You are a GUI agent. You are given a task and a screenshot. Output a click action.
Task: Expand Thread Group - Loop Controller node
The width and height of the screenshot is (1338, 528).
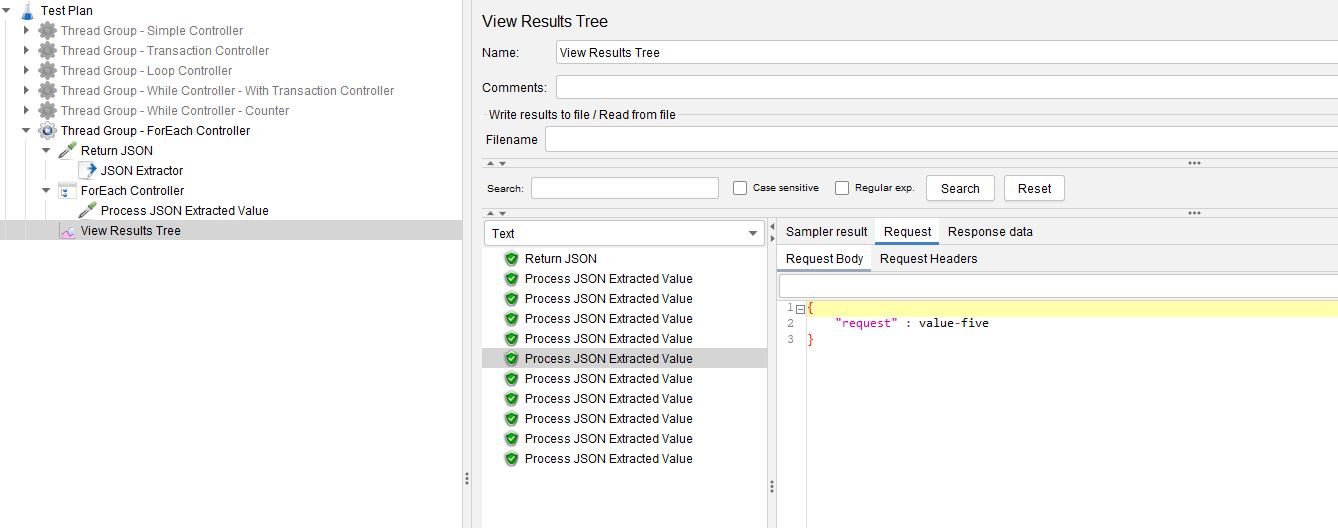[27, 71]
